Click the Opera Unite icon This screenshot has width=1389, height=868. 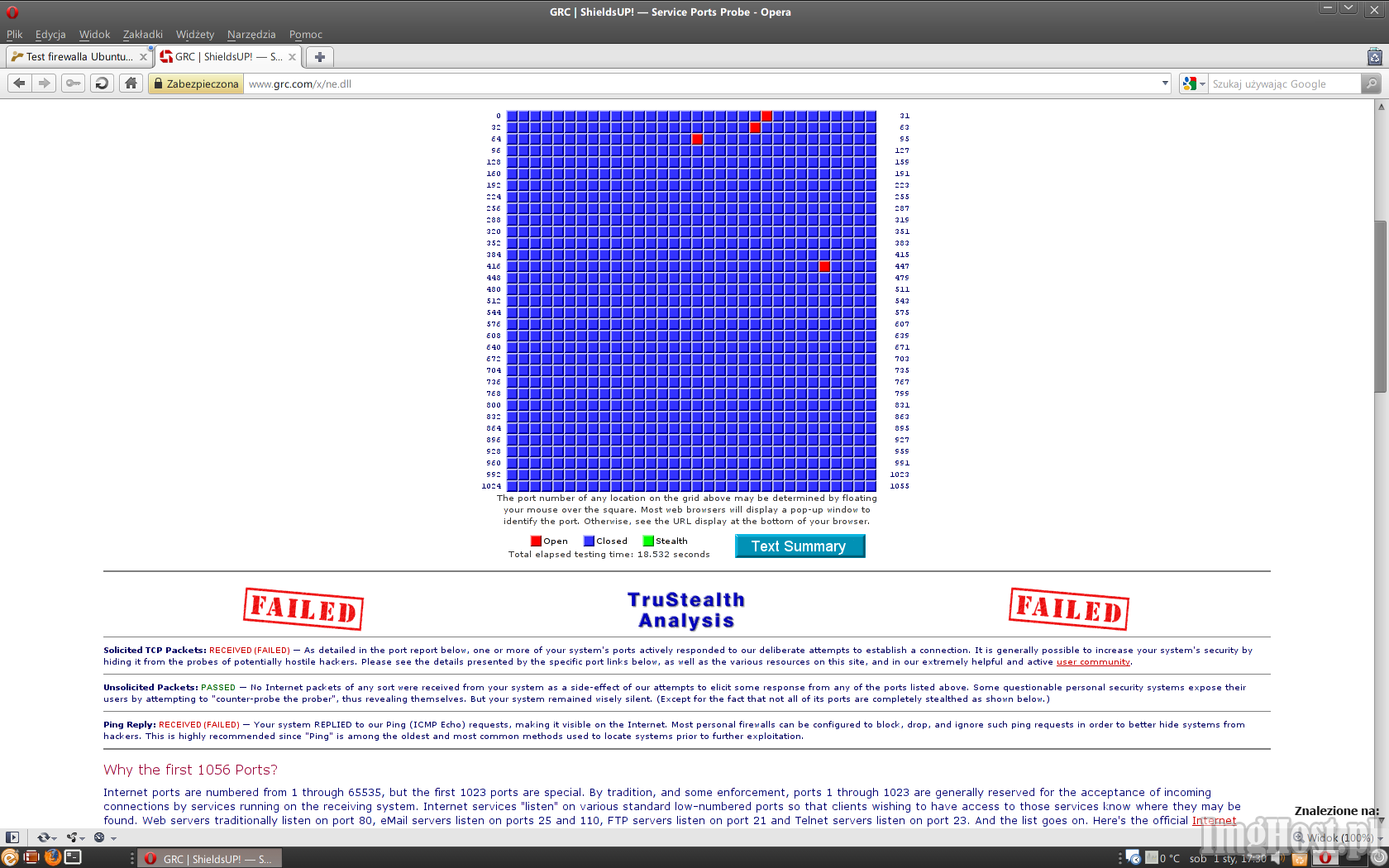pyautogui.click(x=72, y=837)
